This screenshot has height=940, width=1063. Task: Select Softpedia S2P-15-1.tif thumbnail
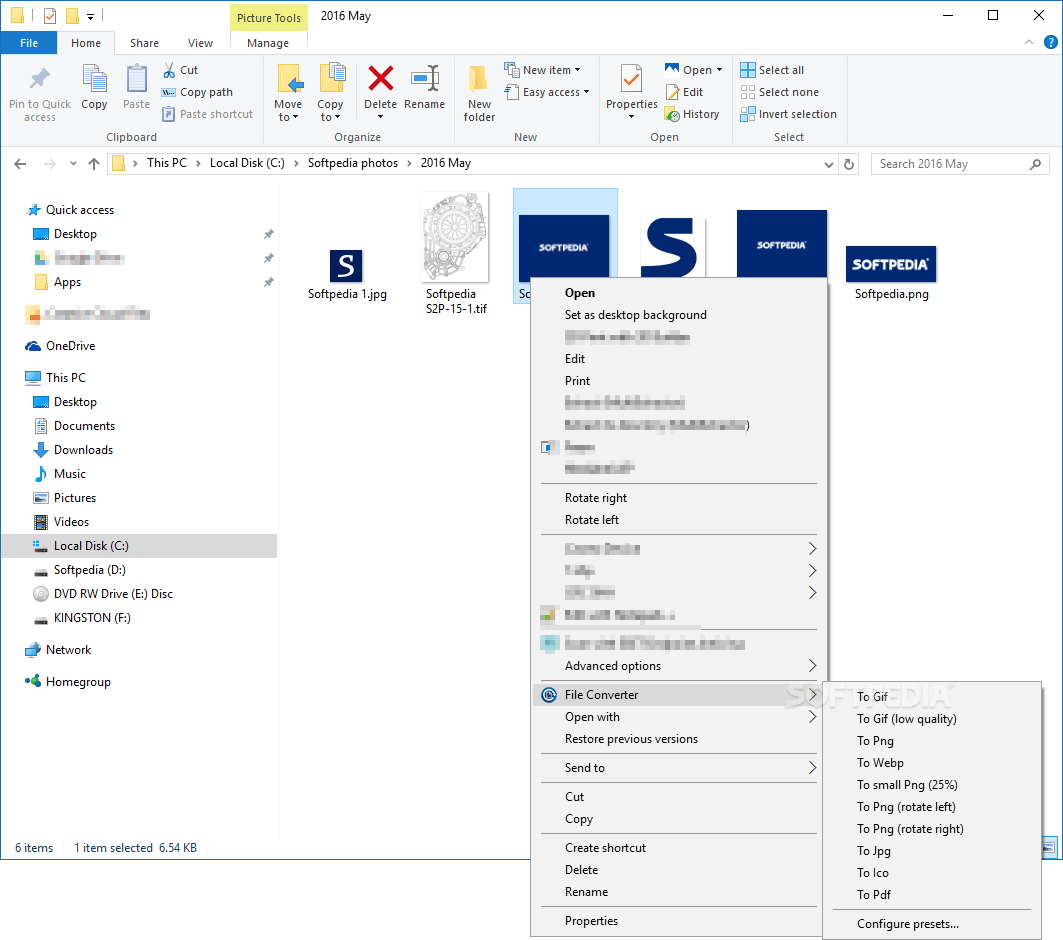coord(454,237)
